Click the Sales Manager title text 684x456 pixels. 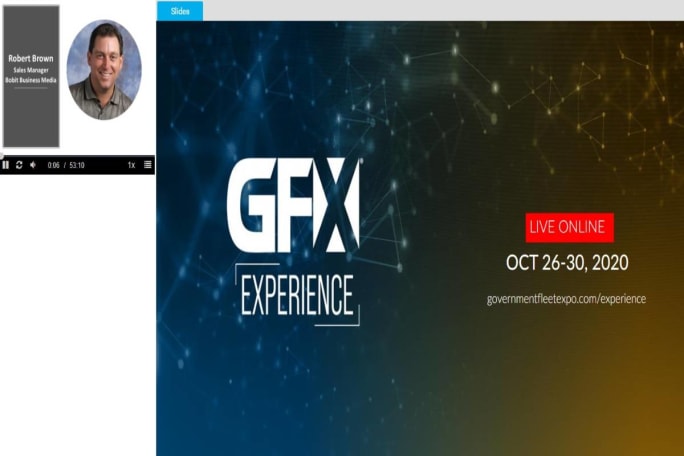[31, 70]
